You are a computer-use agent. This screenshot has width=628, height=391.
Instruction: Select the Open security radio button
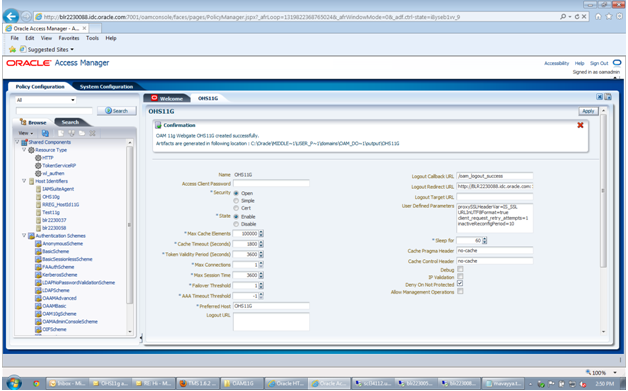pos(236,193)
